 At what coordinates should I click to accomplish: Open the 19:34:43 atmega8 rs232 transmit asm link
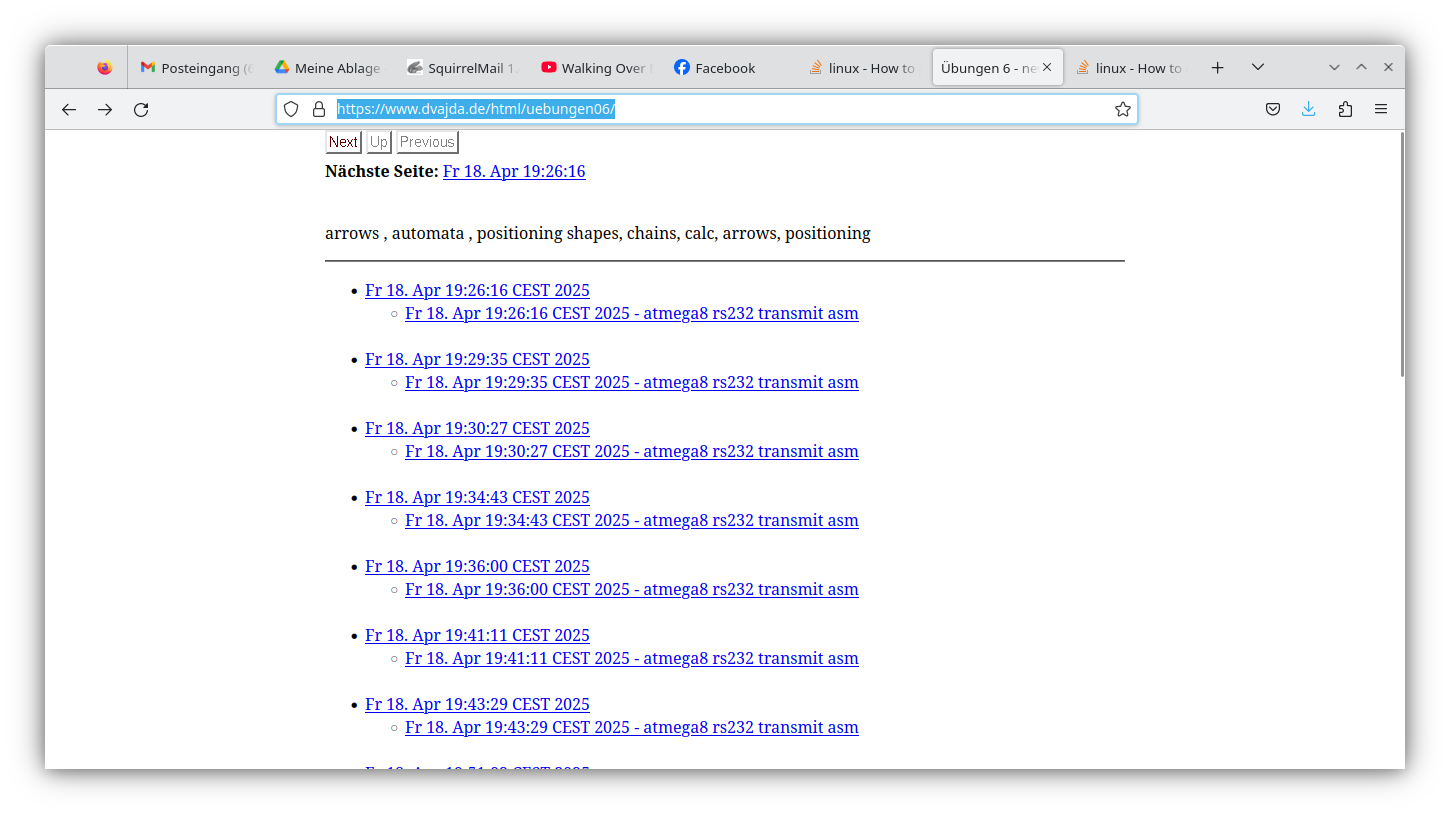(631, 521)
